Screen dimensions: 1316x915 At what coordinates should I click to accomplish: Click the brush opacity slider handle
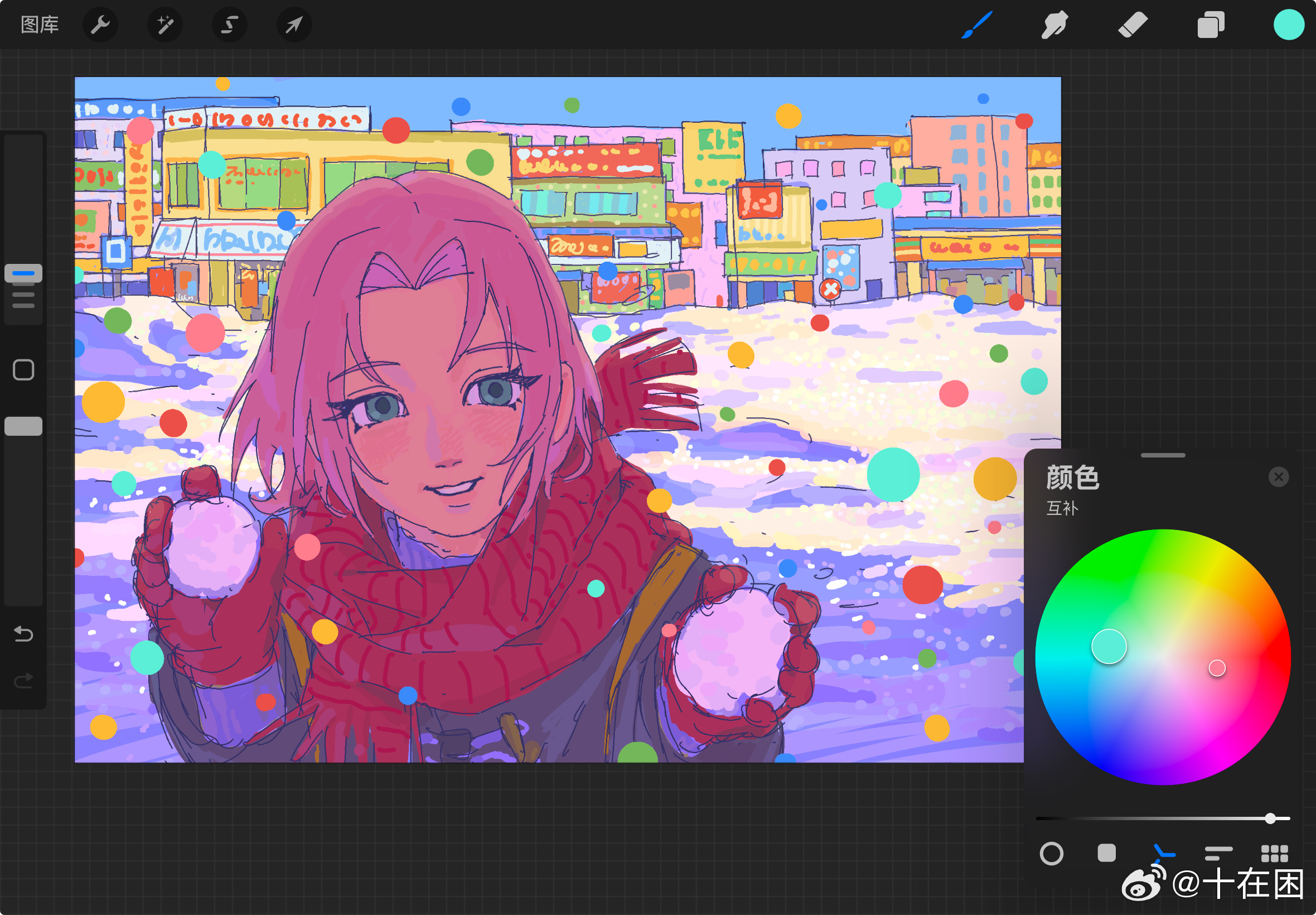(x=23, y=426)
